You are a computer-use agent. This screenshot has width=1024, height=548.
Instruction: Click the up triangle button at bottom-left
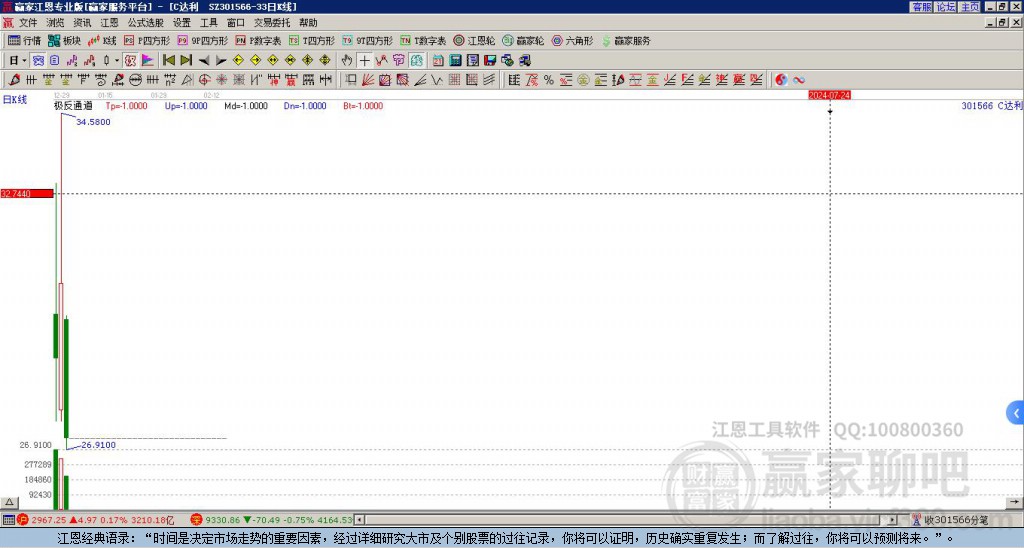pyautogui.click(x=9, y=502)
